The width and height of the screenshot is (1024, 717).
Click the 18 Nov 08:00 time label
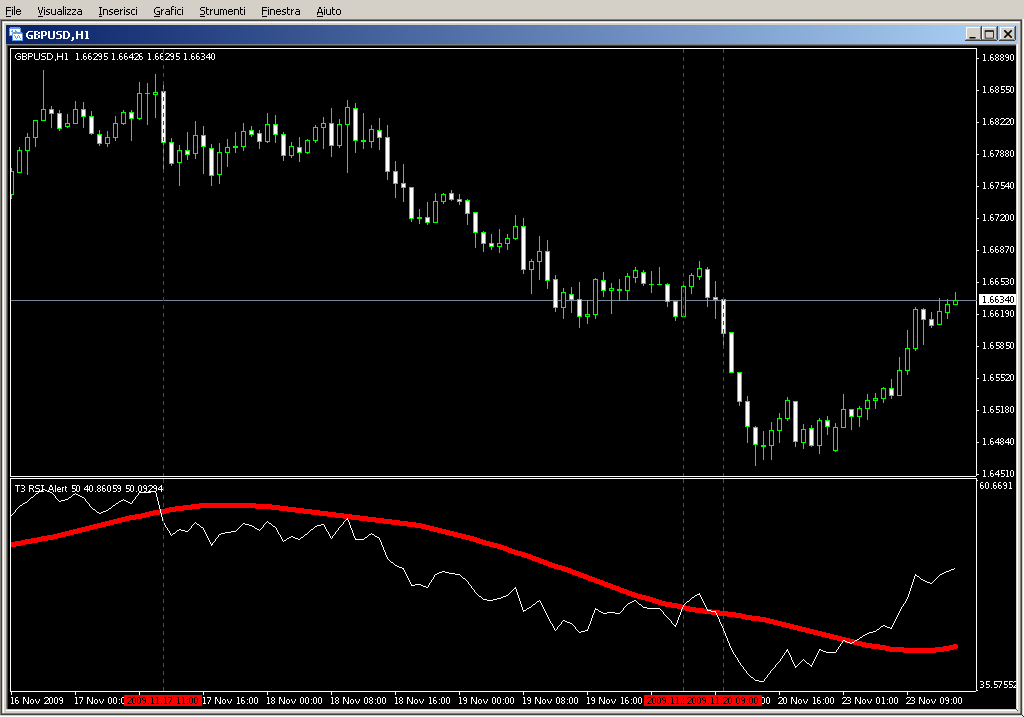[x=358, y=701]
